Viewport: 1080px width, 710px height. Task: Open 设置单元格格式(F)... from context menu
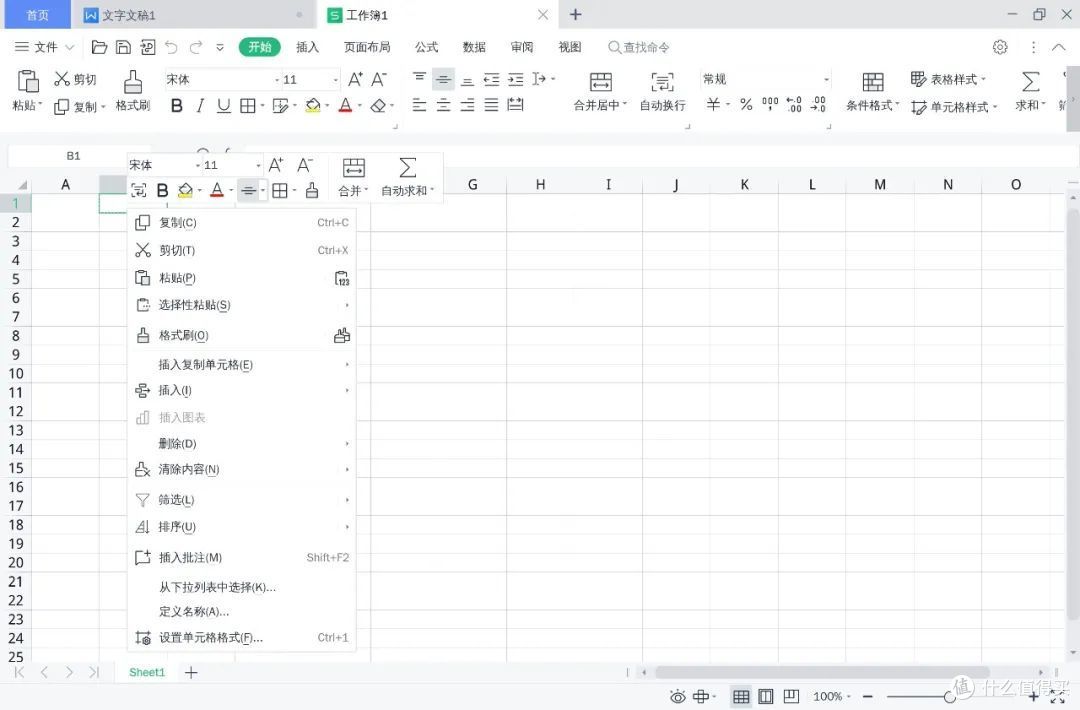click(242, 638)
